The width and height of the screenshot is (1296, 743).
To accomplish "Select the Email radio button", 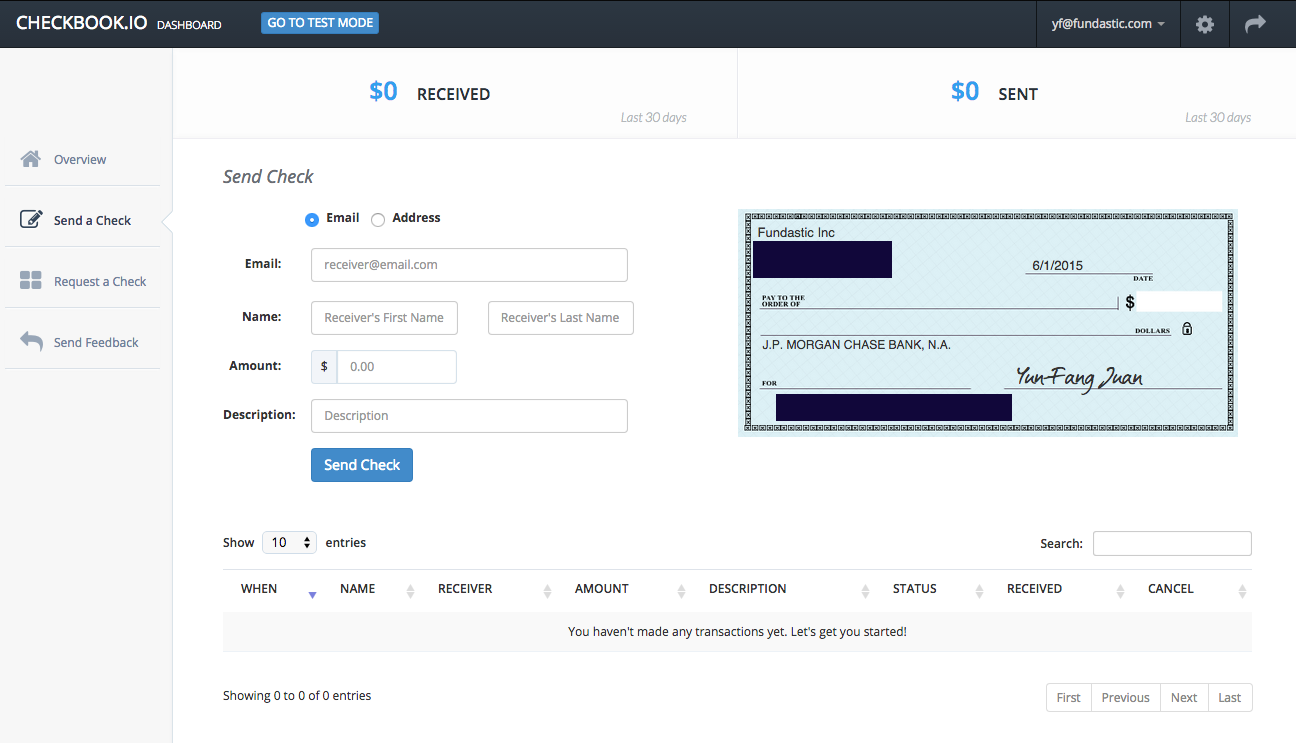I will pos(312,219).
